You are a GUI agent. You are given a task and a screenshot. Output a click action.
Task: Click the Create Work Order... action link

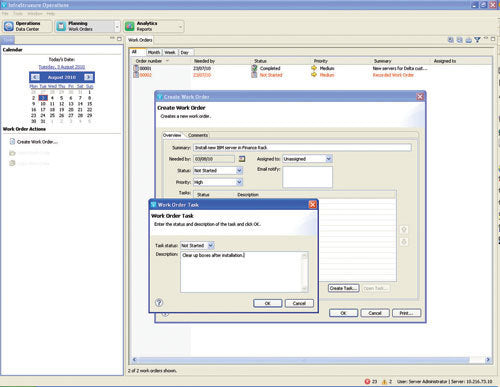(x=37, y=142)
